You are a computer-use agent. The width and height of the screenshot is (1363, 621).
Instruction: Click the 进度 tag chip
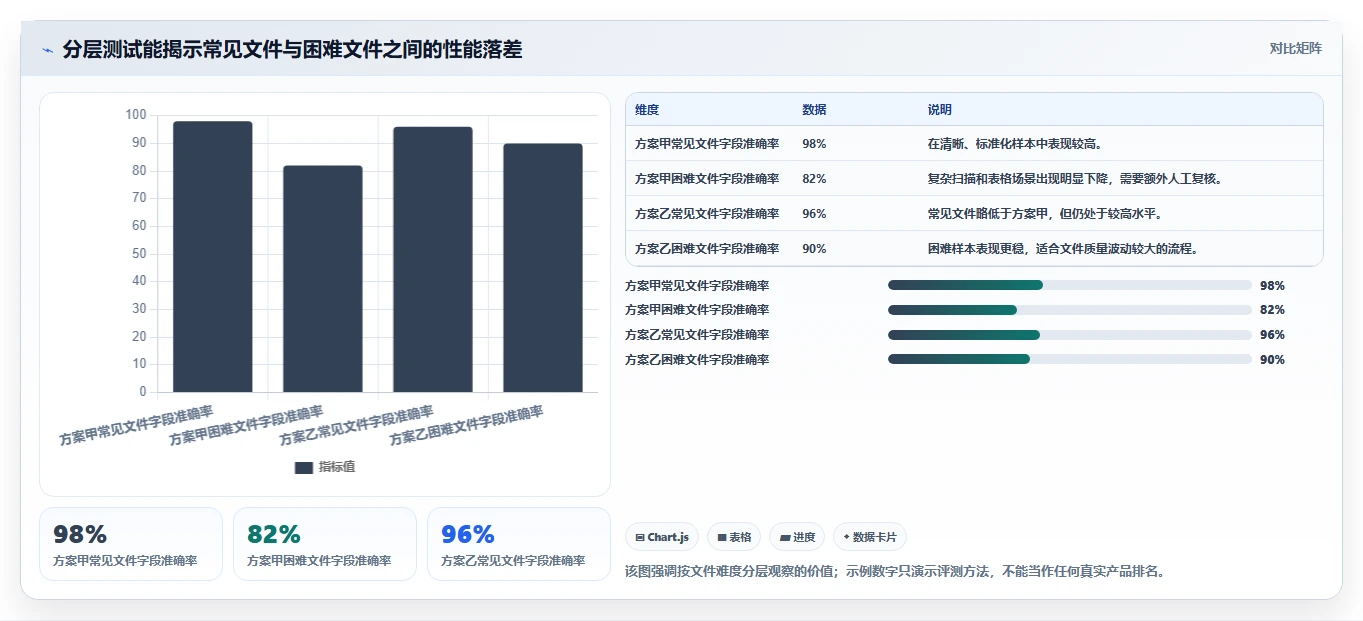[x=797, y=537]
